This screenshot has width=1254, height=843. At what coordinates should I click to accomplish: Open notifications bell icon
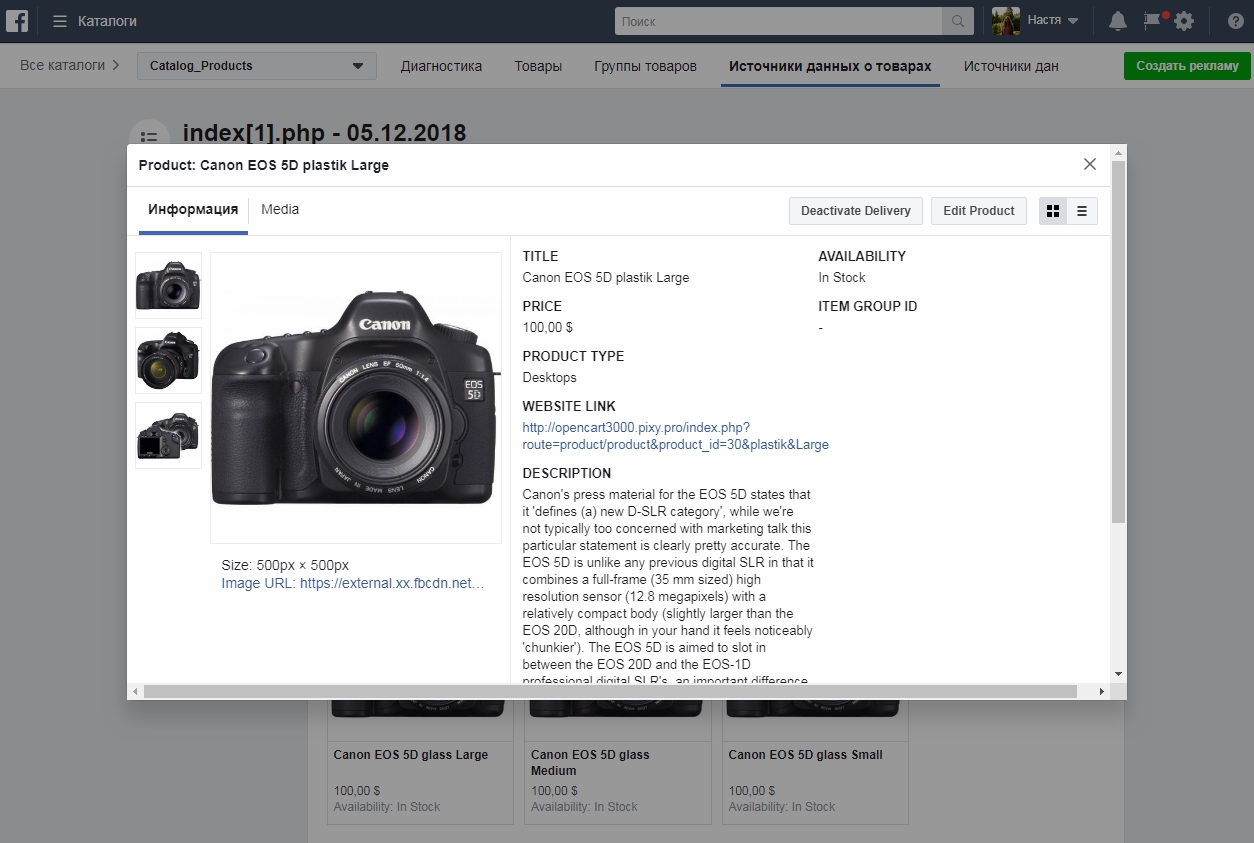click(1118, 21)
